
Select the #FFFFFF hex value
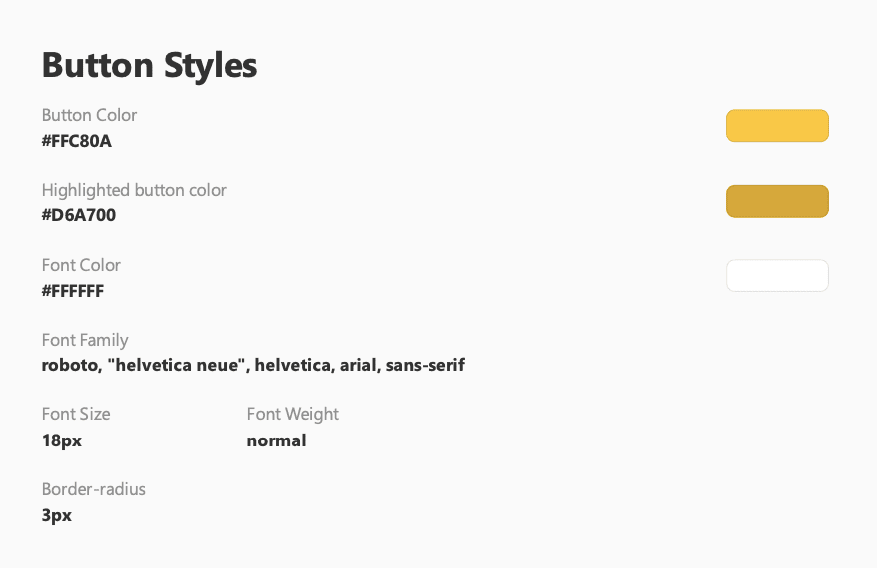pos(73,291)
